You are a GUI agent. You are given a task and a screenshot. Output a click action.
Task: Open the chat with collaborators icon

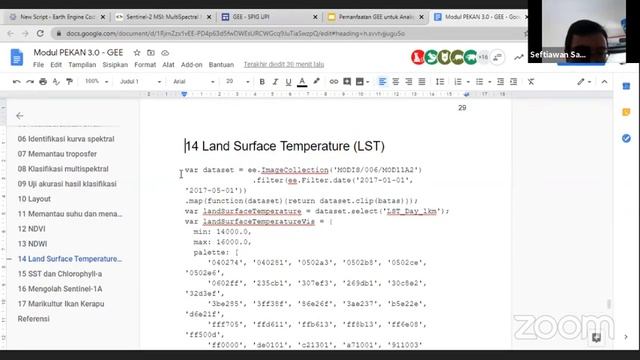pos(497,57)
